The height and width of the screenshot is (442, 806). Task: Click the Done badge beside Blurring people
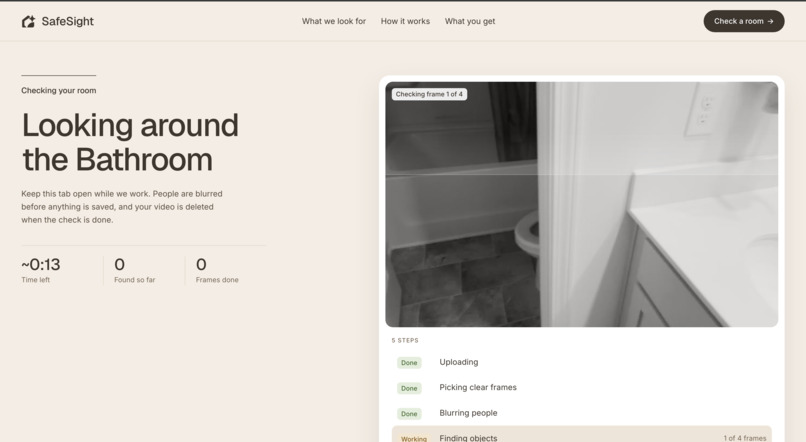point(409,414)
